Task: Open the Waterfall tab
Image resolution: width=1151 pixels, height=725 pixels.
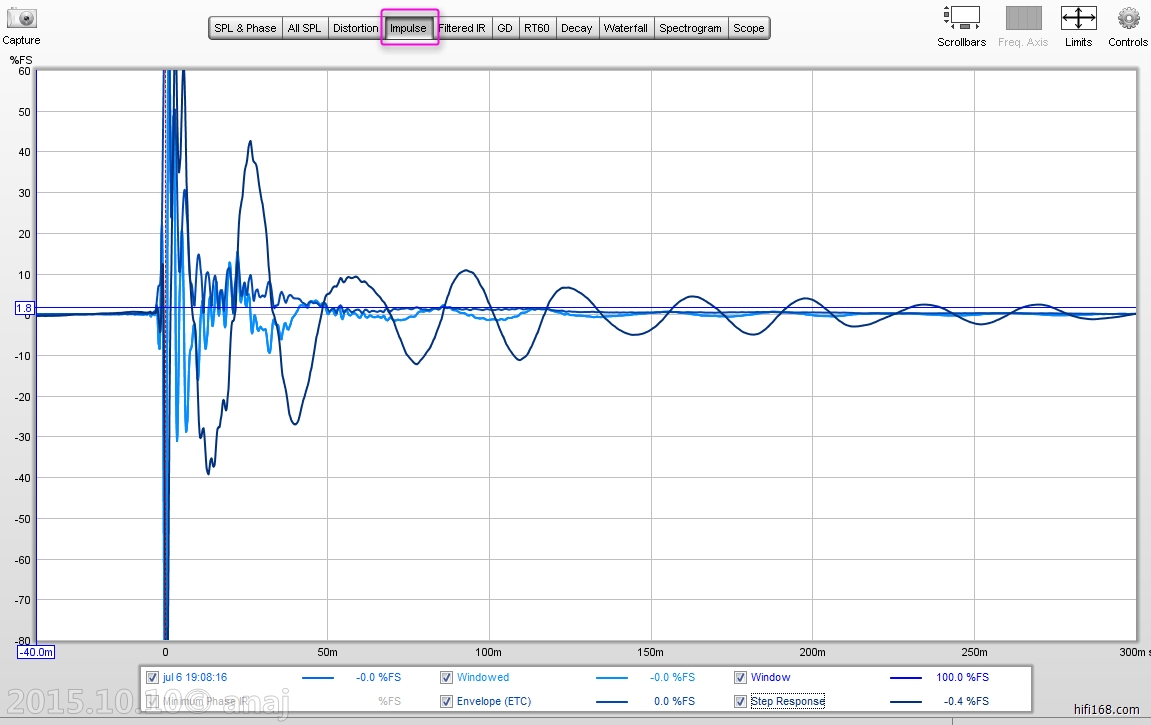Action: click(x=625, y=28)
